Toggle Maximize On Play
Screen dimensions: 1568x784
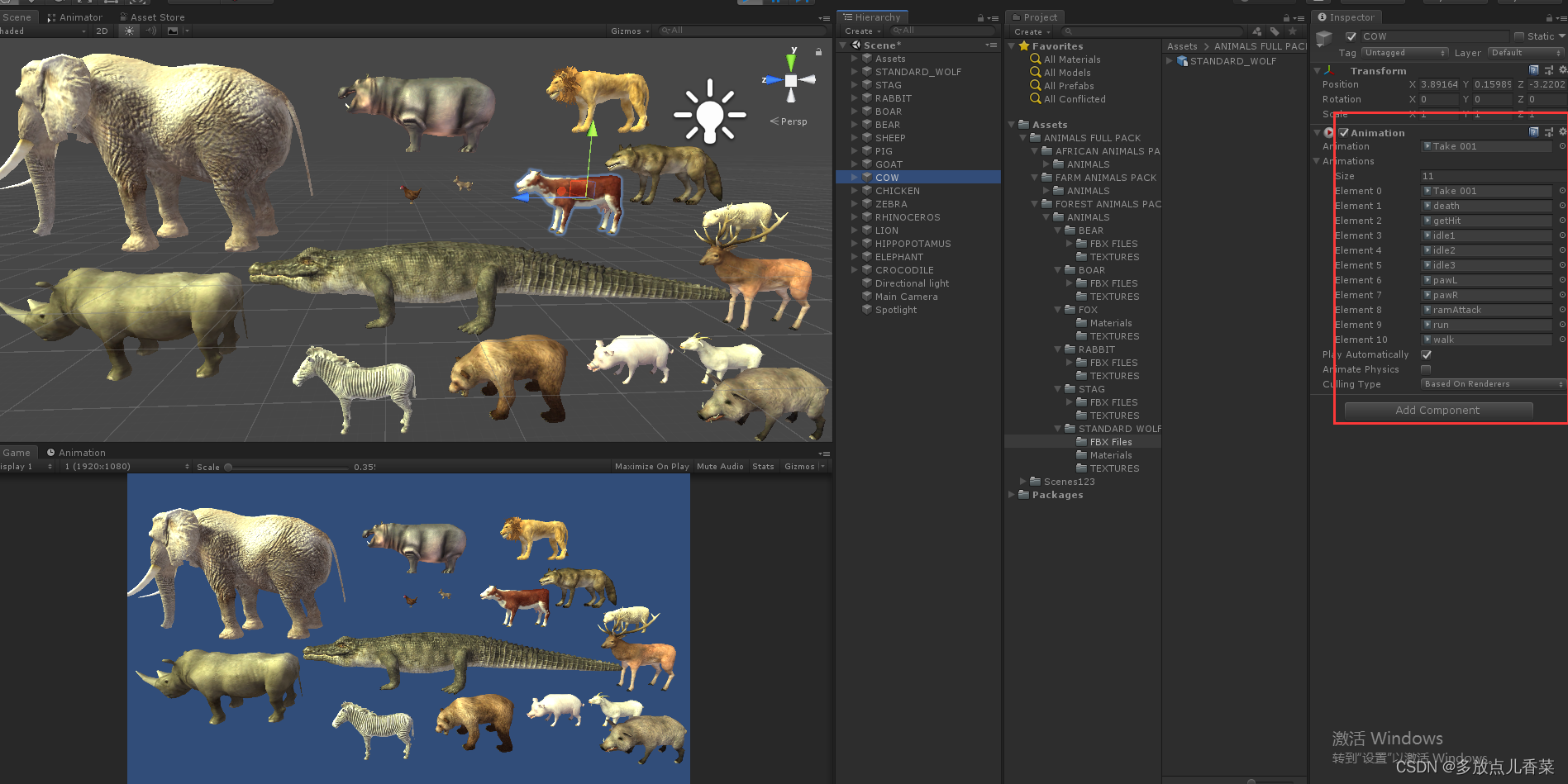(651, 467)
